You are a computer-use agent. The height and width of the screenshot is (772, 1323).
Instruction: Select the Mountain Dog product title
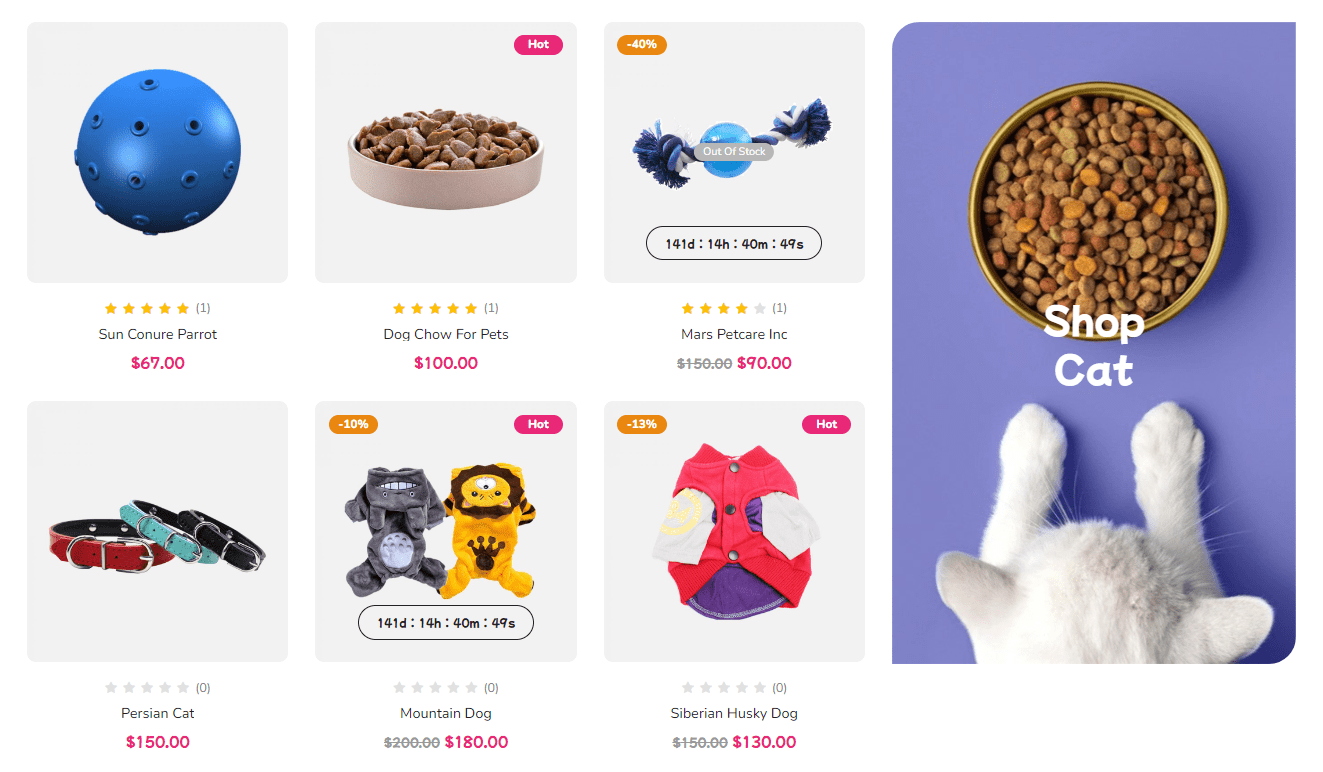446,713
